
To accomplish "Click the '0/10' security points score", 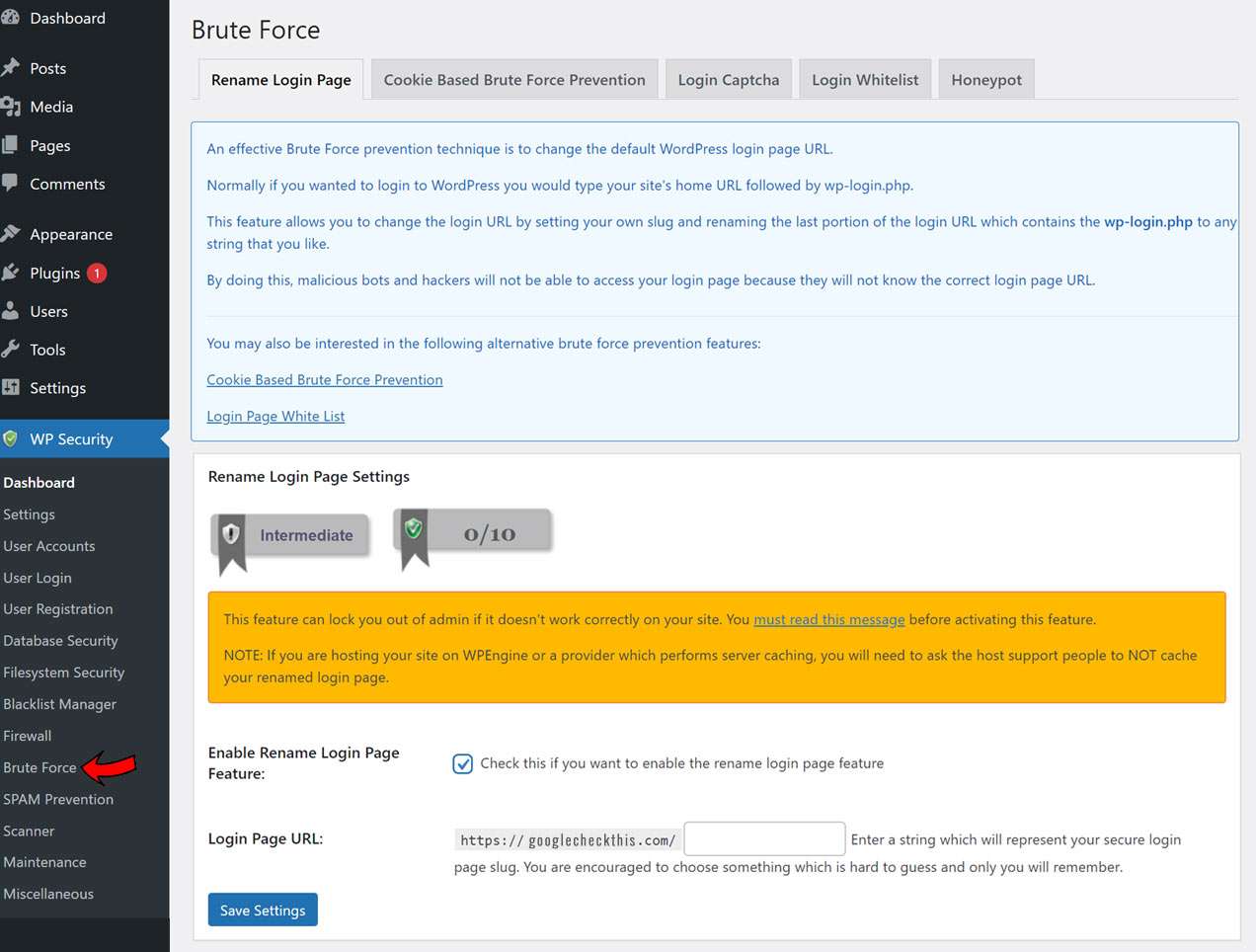I will (490, 534).
